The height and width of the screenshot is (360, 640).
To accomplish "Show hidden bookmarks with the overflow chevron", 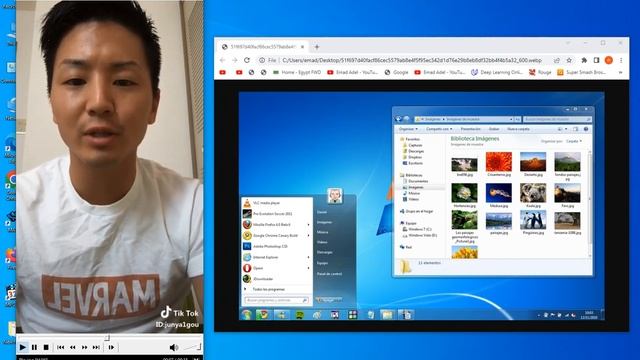I will (x=620, y=72).
